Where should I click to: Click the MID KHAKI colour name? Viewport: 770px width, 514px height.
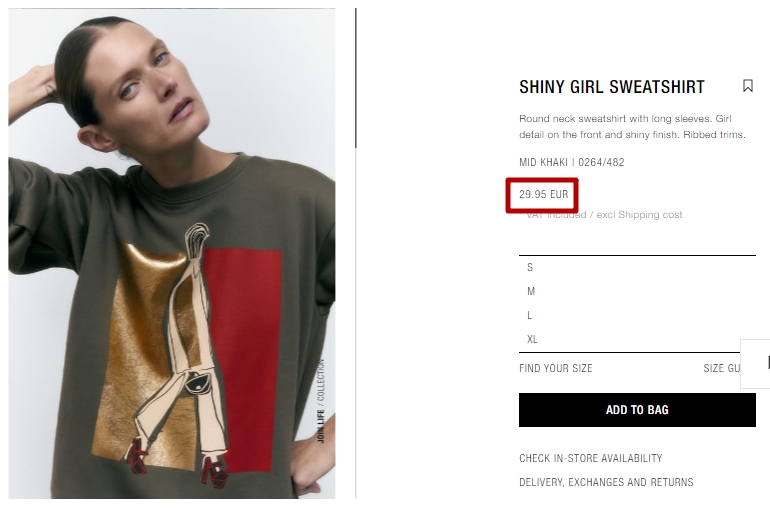(543, 162)
